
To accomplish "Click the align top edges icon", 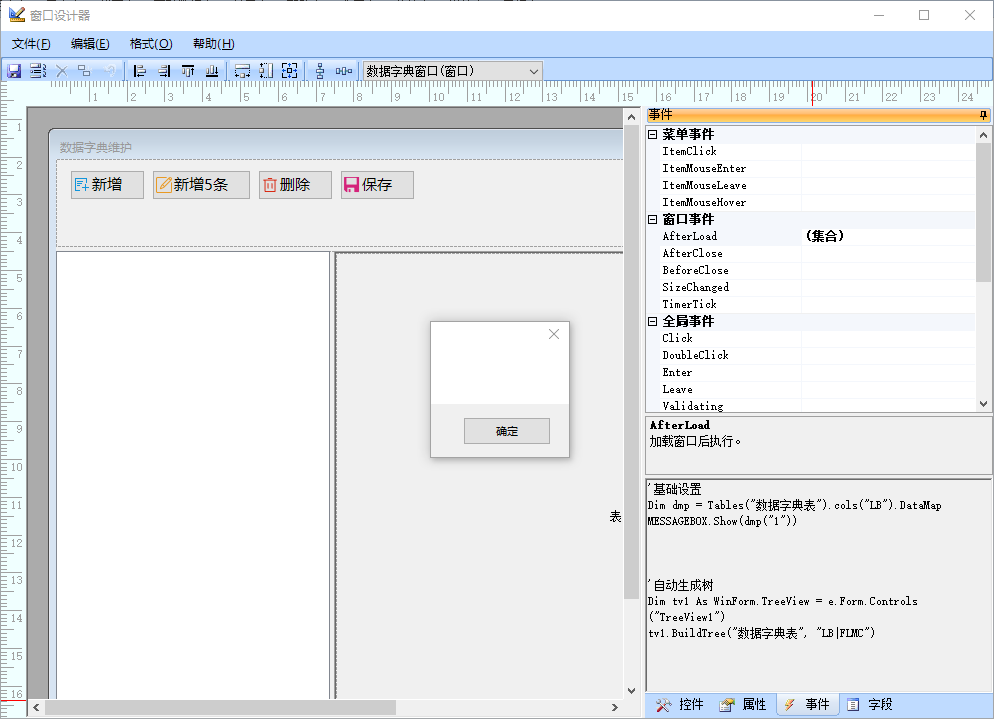I will coord(188,71).
